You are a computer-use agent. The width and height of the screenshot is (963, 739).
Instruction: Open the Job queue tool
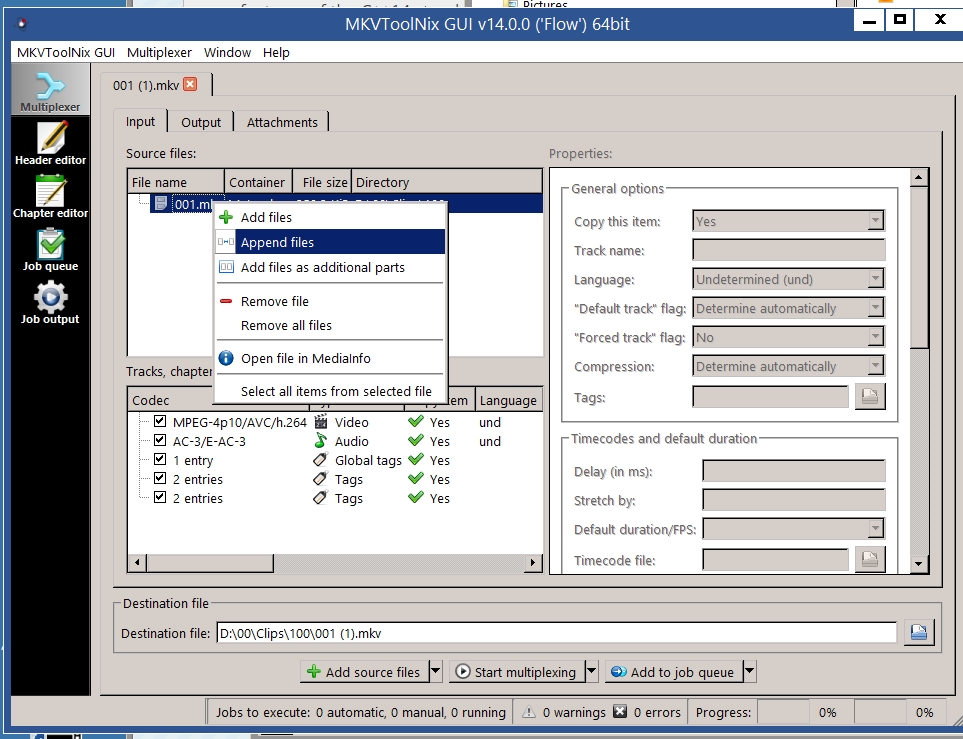50,249
